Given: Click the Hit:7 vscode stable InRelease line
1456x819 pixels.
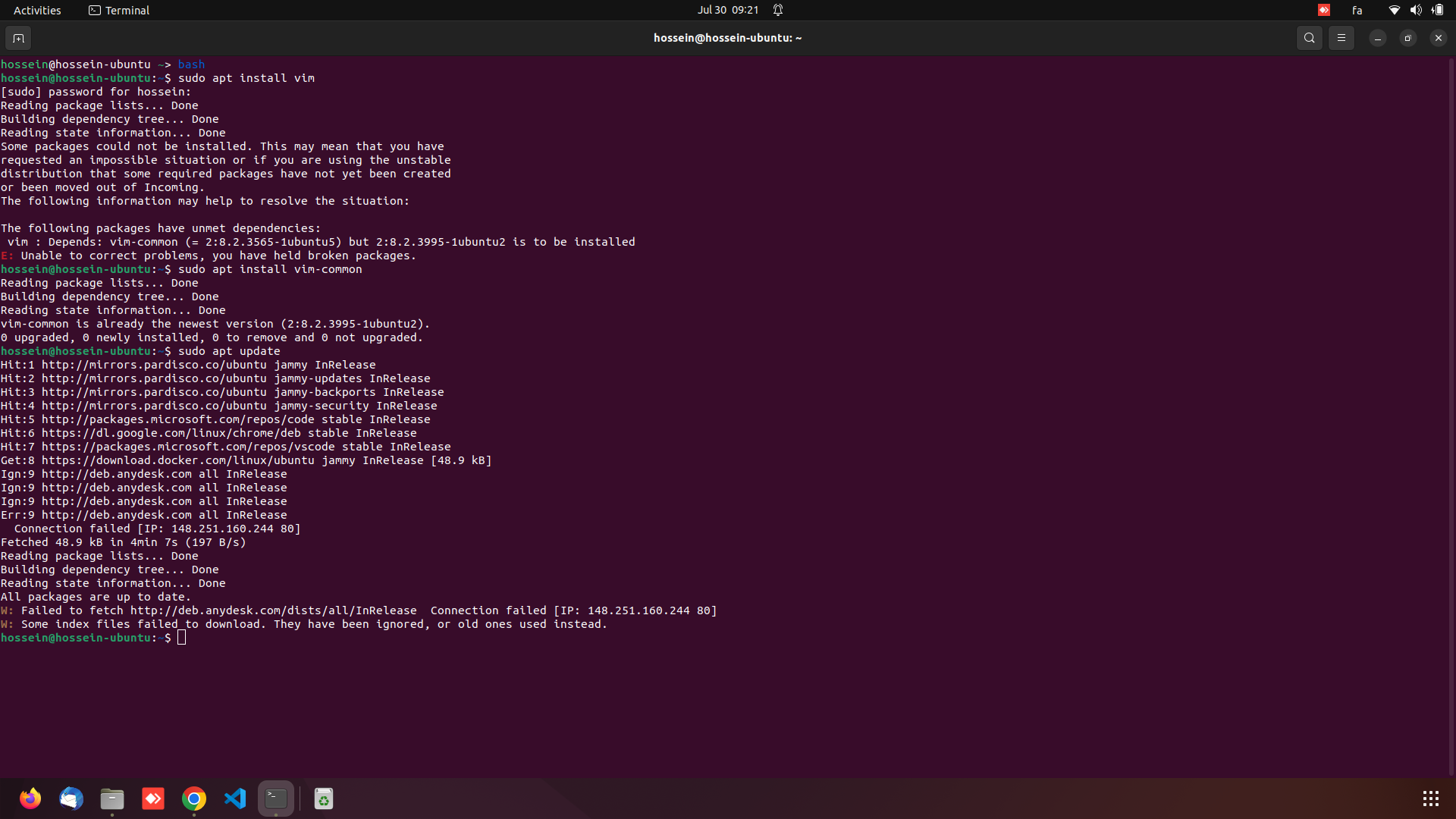Looking at the screenshot, I should pos(226,447).
